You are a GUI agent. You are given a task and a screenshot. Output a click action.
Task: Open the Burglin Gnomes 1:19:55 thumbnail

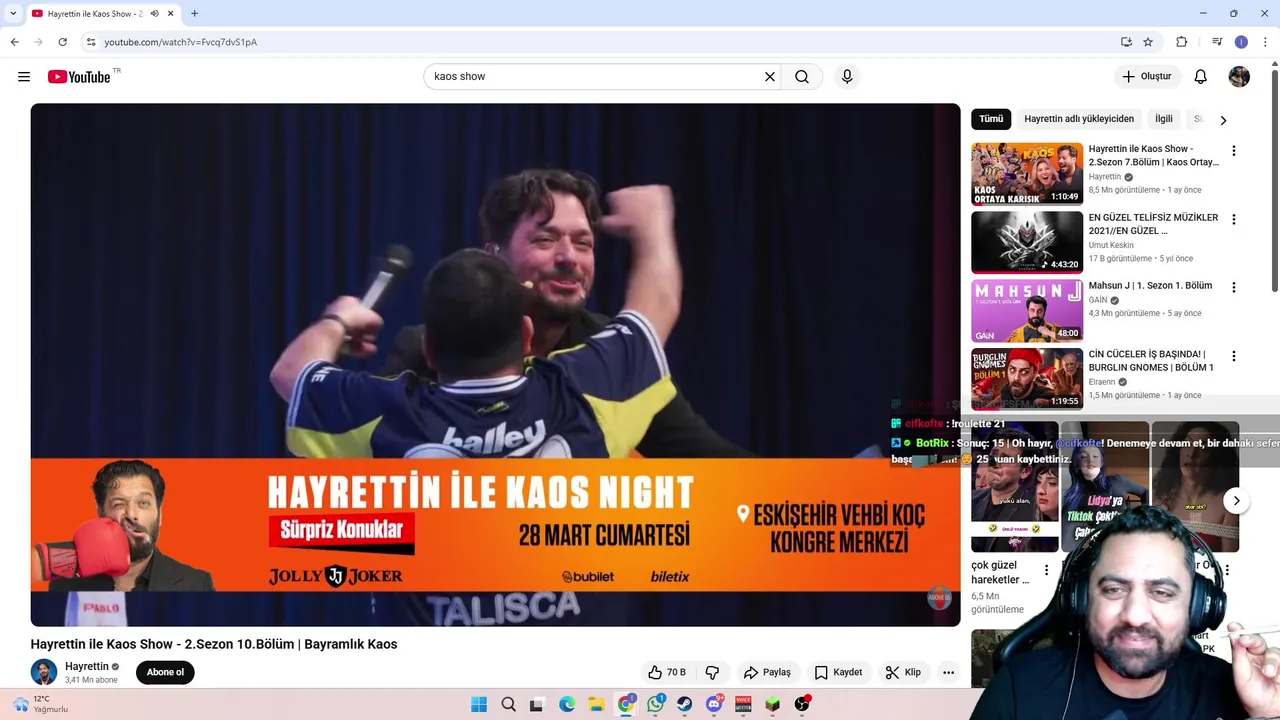(x=1027, y=379)
